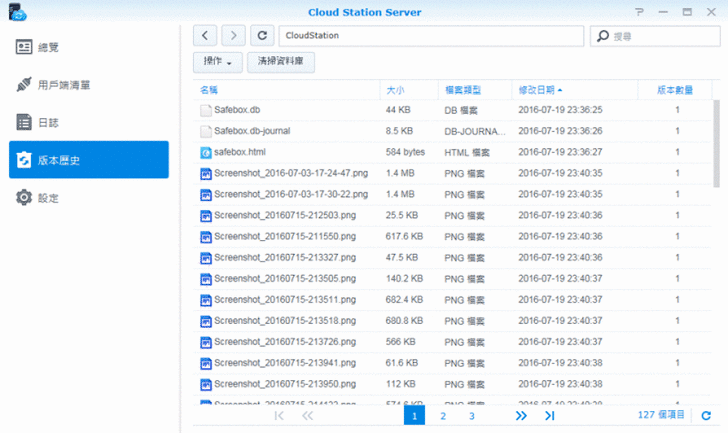The height and width of the screenshot is (433, 728).
Task: Sort by 名稱 column header
Action: coord(208,90)
